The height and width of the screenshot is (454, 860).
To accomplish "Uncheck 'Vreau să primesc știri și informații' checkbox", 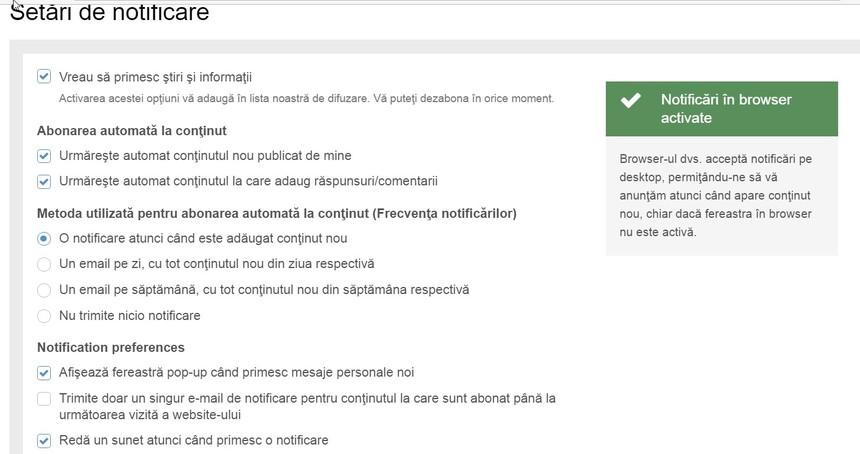I will [44, 76].
